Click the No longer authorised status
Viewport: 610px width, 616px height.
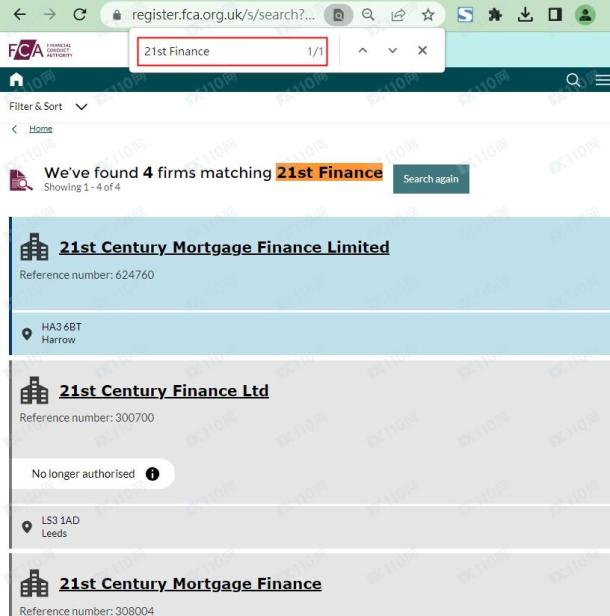pos(83,474)
